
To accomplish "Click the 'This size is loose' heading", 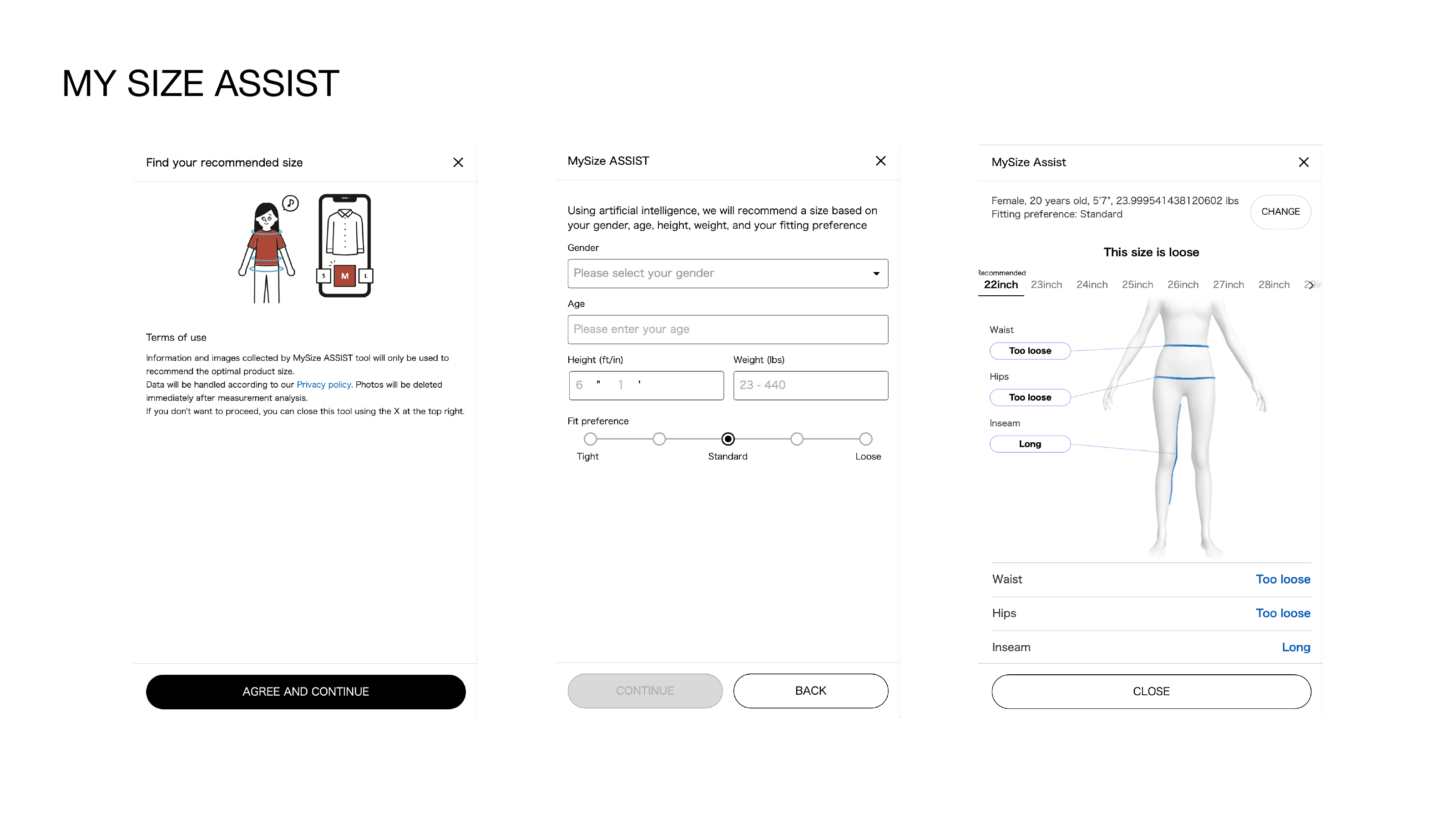I will pyautogui.click(x=1151, y=252).
